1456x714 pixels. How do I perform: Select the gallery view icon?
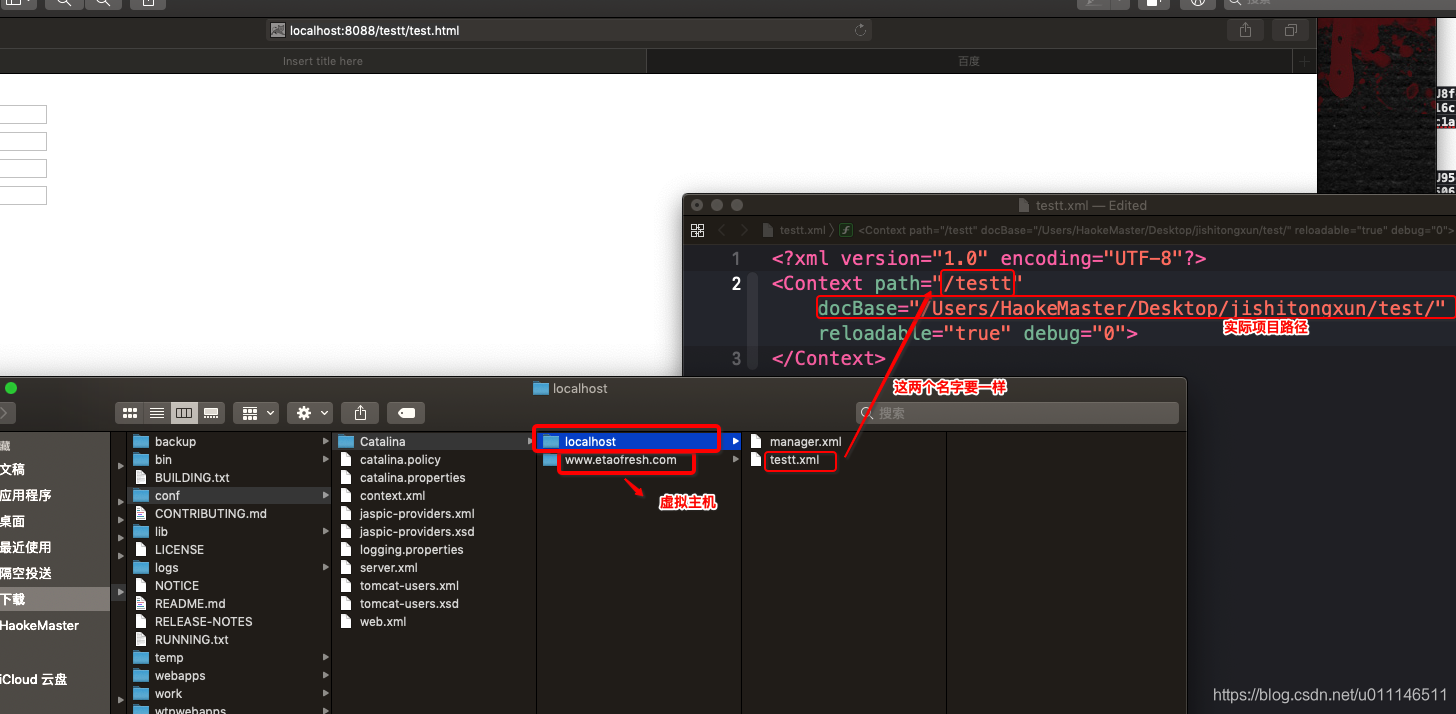[x=211, y=412]
